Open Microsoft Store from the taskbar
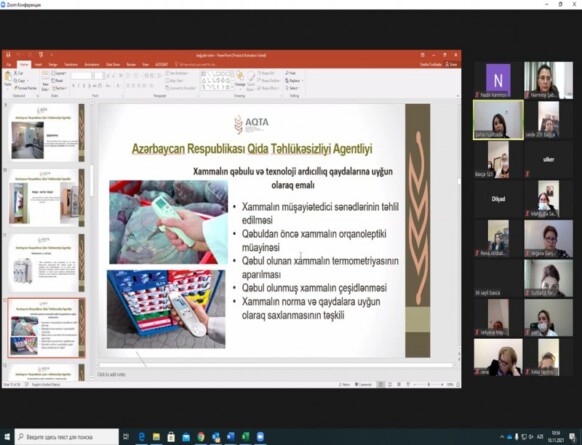582x445 pixels. 171,437
